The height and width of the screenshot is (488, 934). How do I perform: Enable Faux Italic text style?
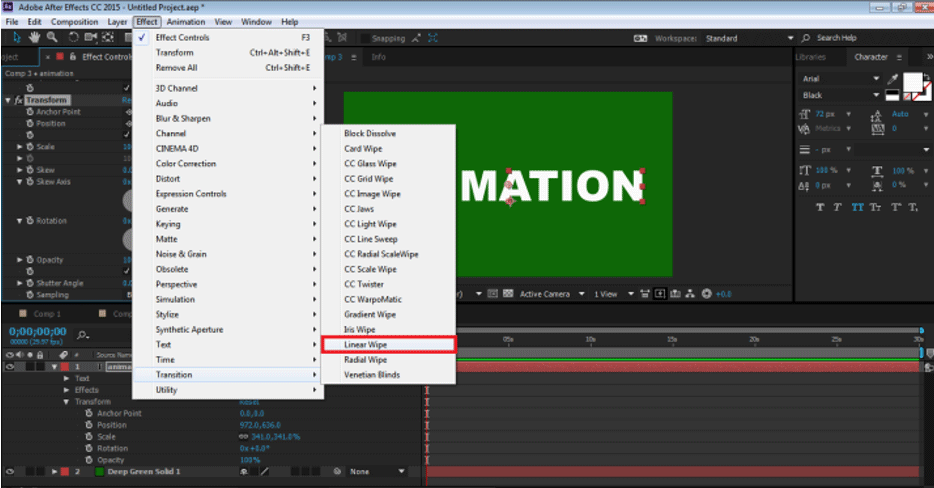click(839, 207)
